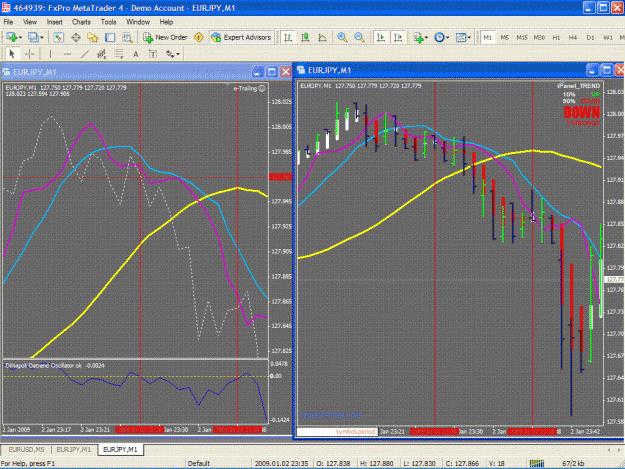Open the Market Watch panel icon
Viewport: 625px width, 469px height.
(x=58, y=37)
